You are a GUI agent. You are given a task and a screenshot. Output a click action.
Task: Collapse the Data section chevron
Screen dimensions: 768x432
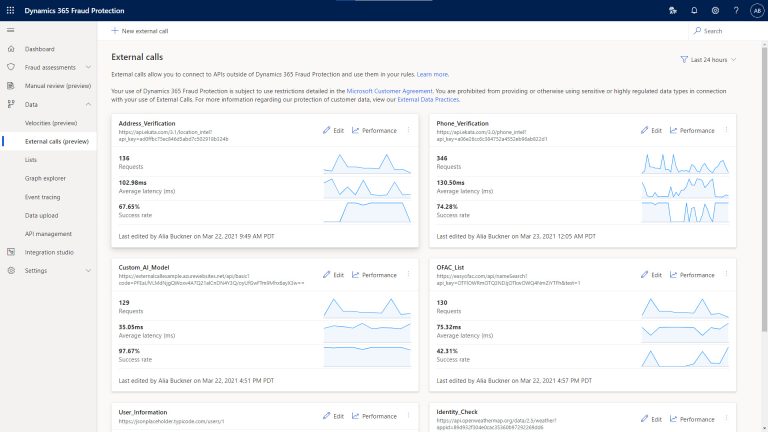(88, 104)
